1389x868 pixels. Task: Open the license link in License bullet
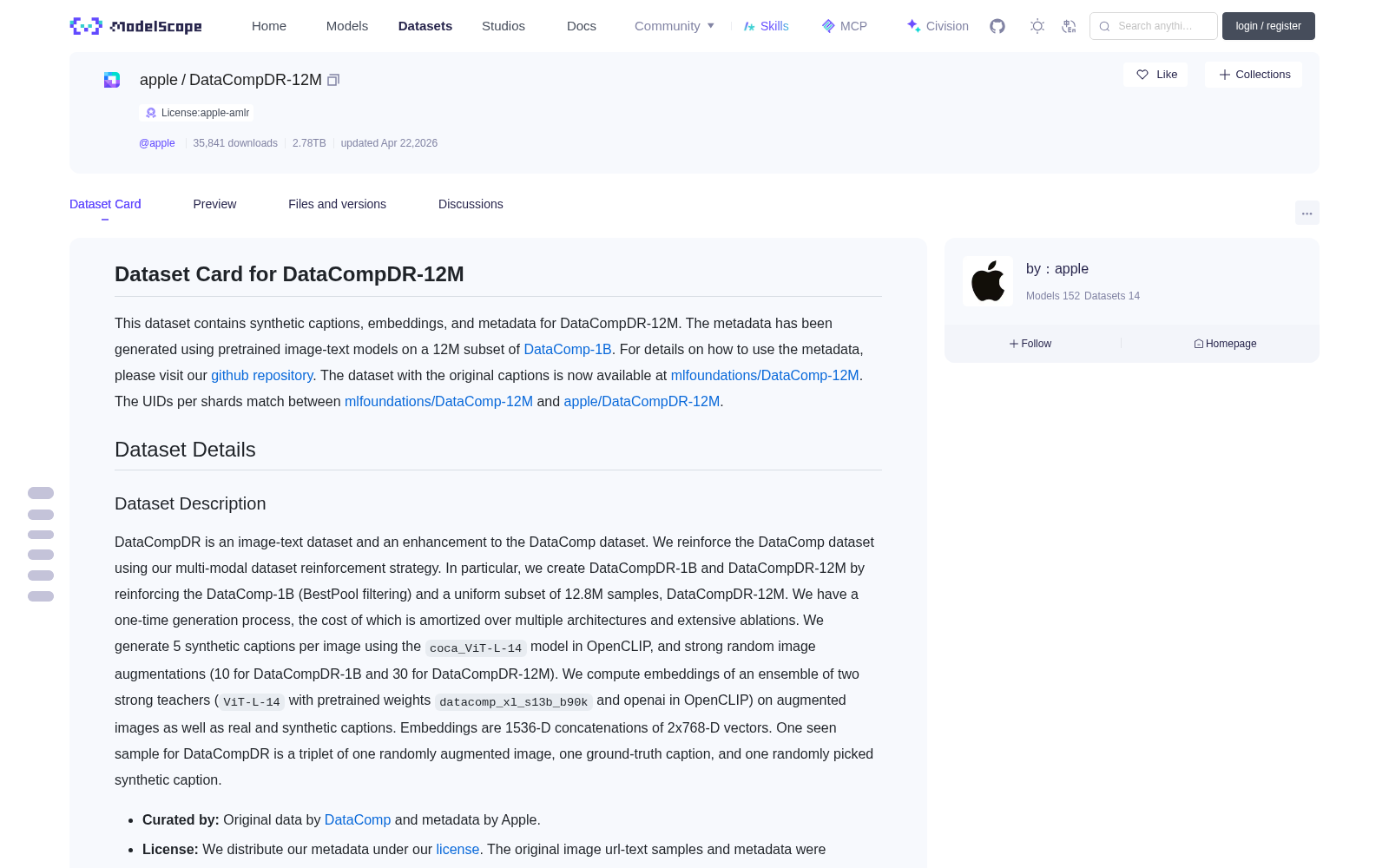[x=458, y=849]
